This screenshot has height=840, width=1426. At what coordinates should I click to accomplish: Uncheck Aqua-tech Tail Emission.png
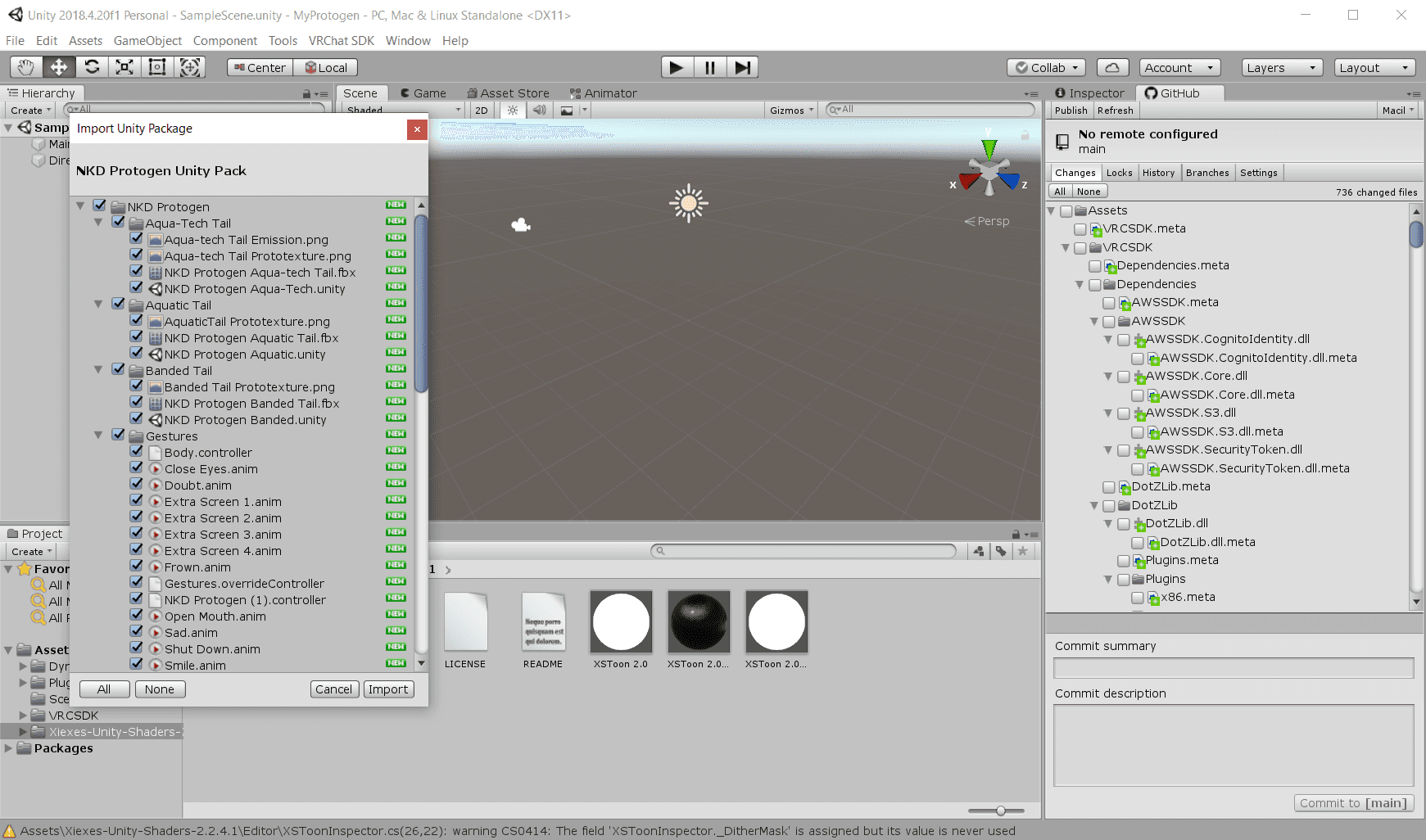tap(137, 238)
